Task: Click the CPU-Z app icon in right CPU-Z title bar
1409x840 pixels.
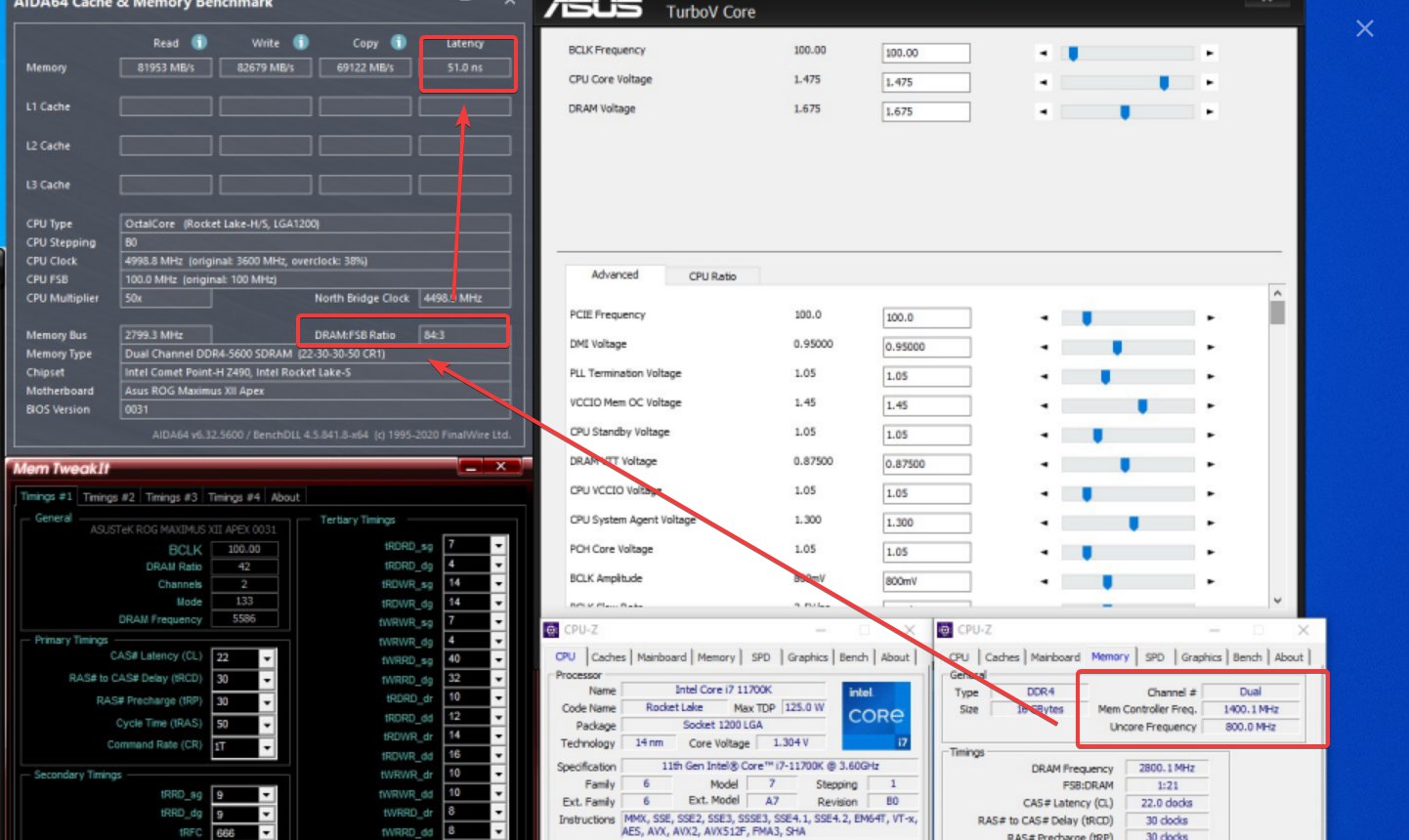Action: tap(945, 630)
